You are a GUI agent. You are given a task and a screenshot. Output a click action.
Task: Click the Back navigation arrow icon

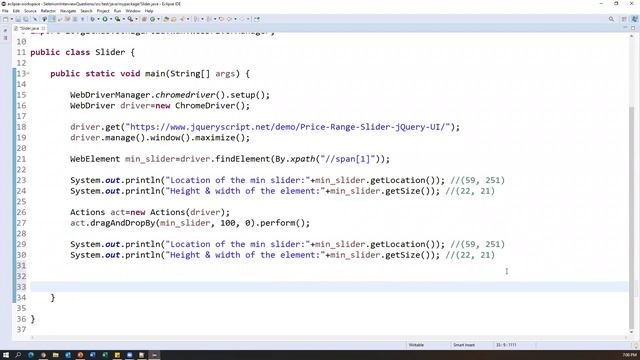[229, 19]
